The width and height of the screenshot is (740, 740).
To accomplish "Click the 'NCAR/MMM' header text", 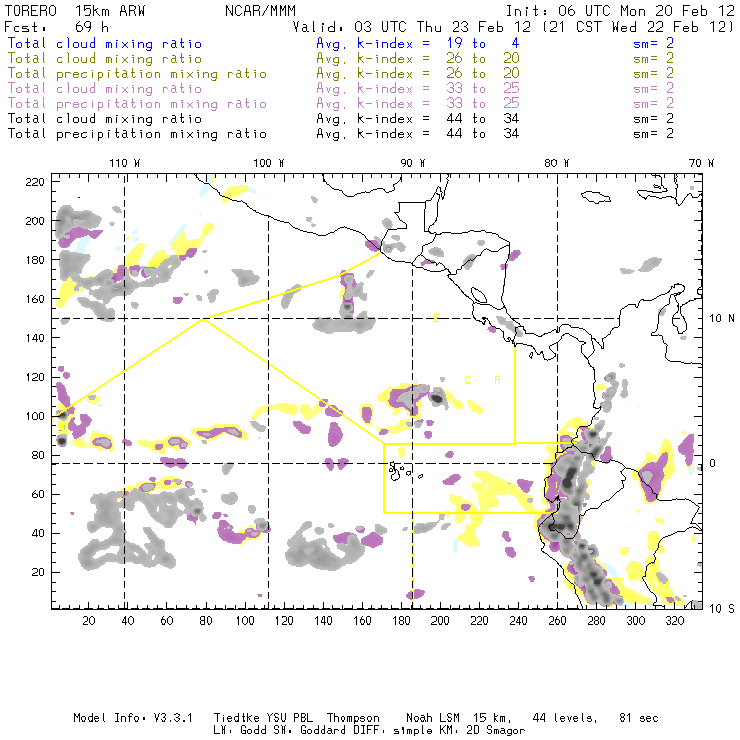I will pos(260,11).
